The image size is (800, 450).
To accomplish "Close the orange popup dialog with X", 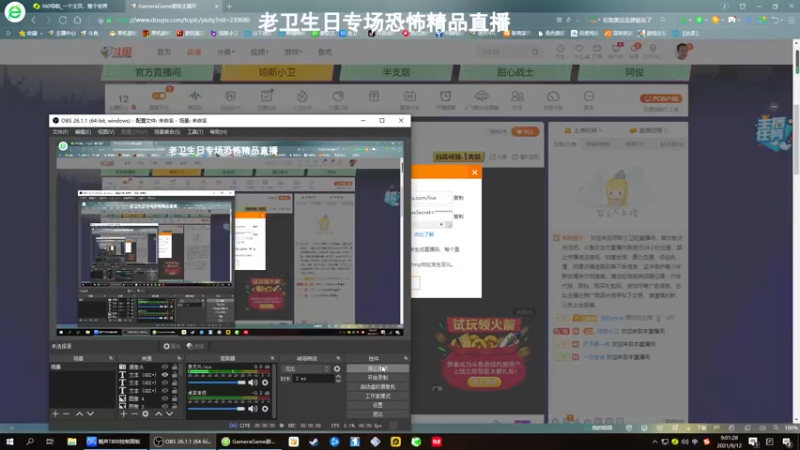I will click(474, 172).
